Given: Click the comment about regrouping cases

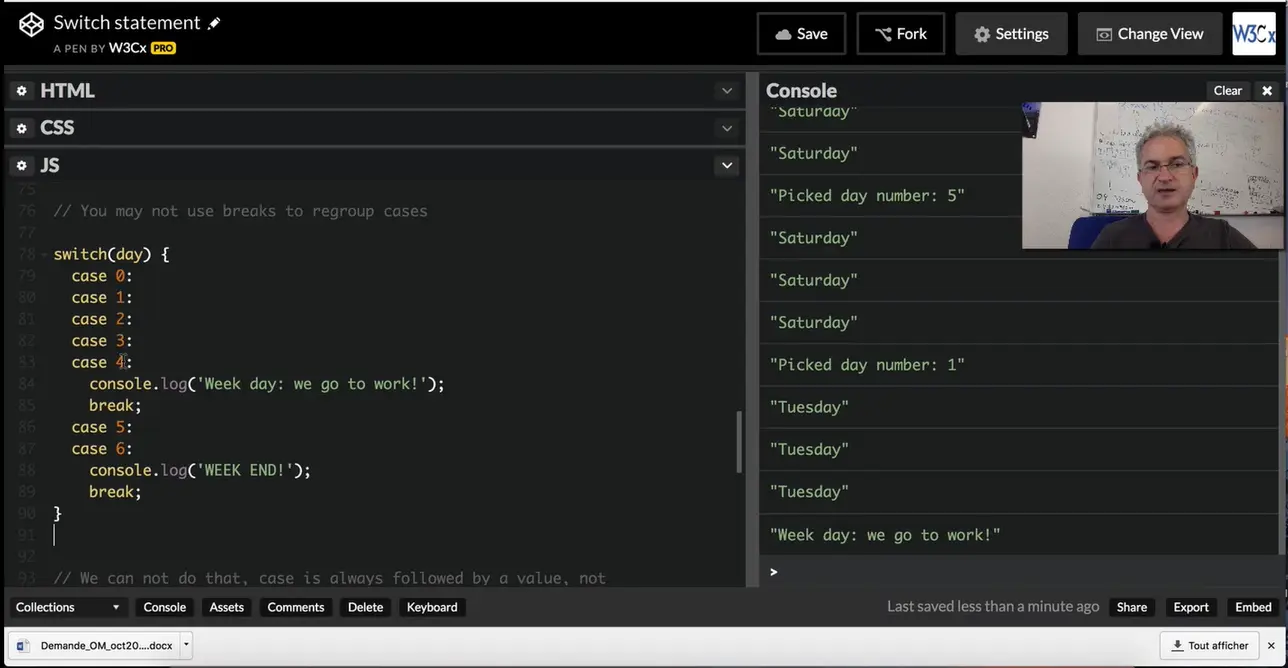Looking at the screenshot, I should 240,211.
